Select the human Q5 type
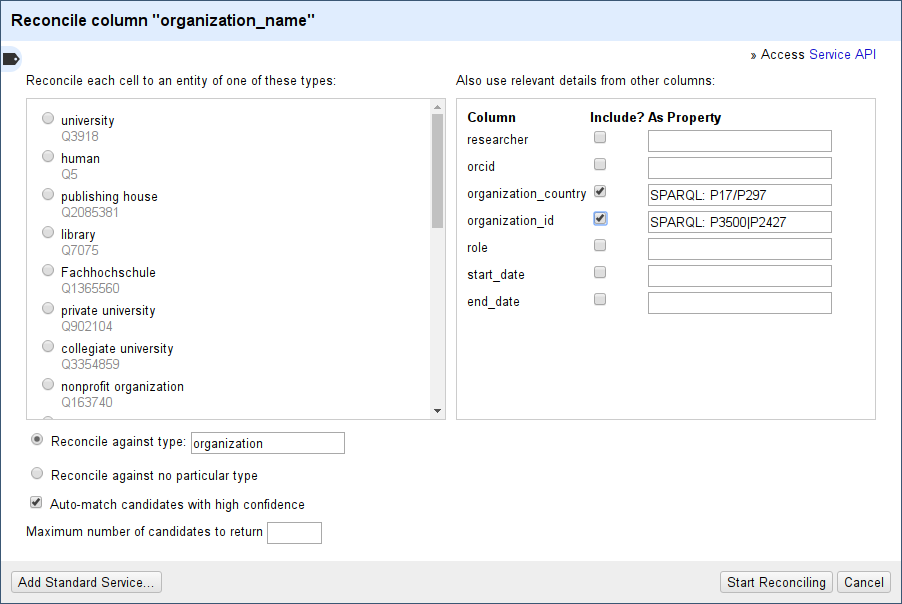 click(48, 156)
